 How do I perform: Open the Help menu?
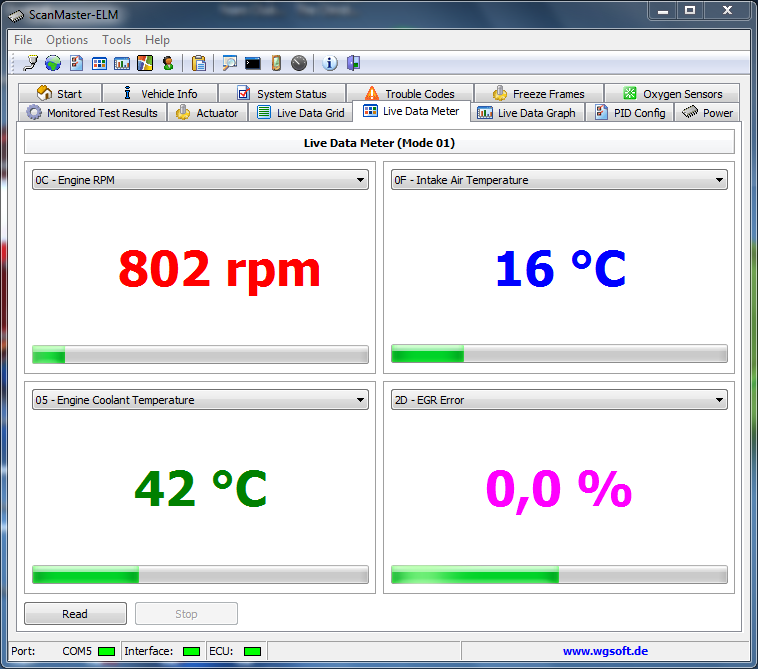(157, 40)
